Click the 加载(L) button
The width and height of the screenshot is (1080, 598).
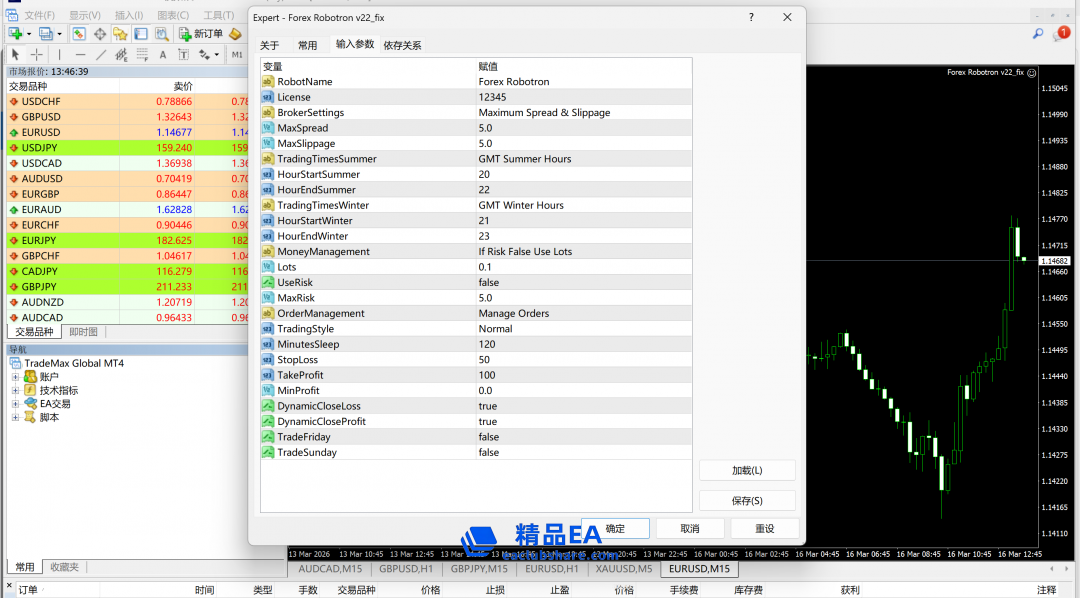747,470
